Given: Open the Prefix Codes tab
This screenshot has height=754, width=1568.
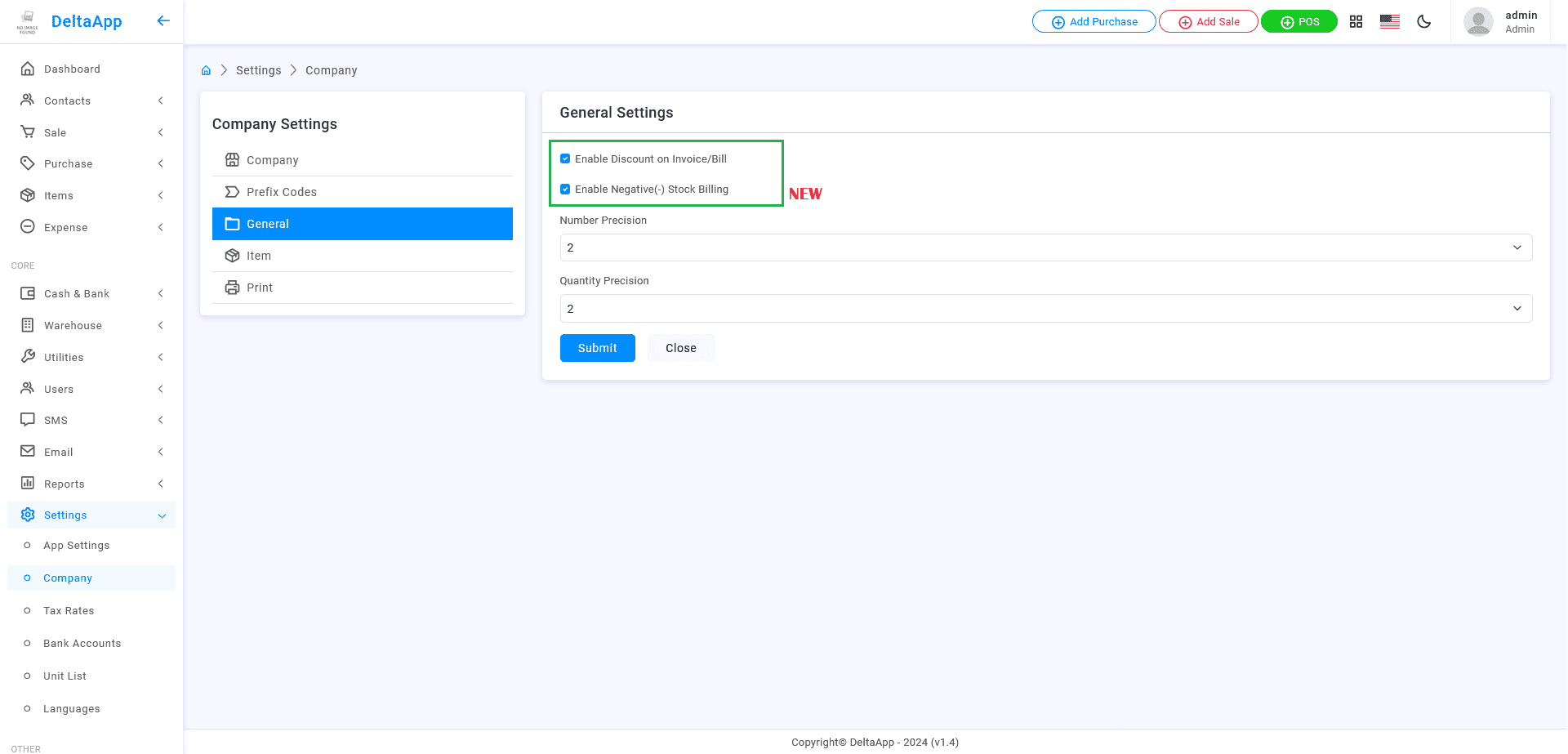Looking at the screenshot, I should coord(363,192).
